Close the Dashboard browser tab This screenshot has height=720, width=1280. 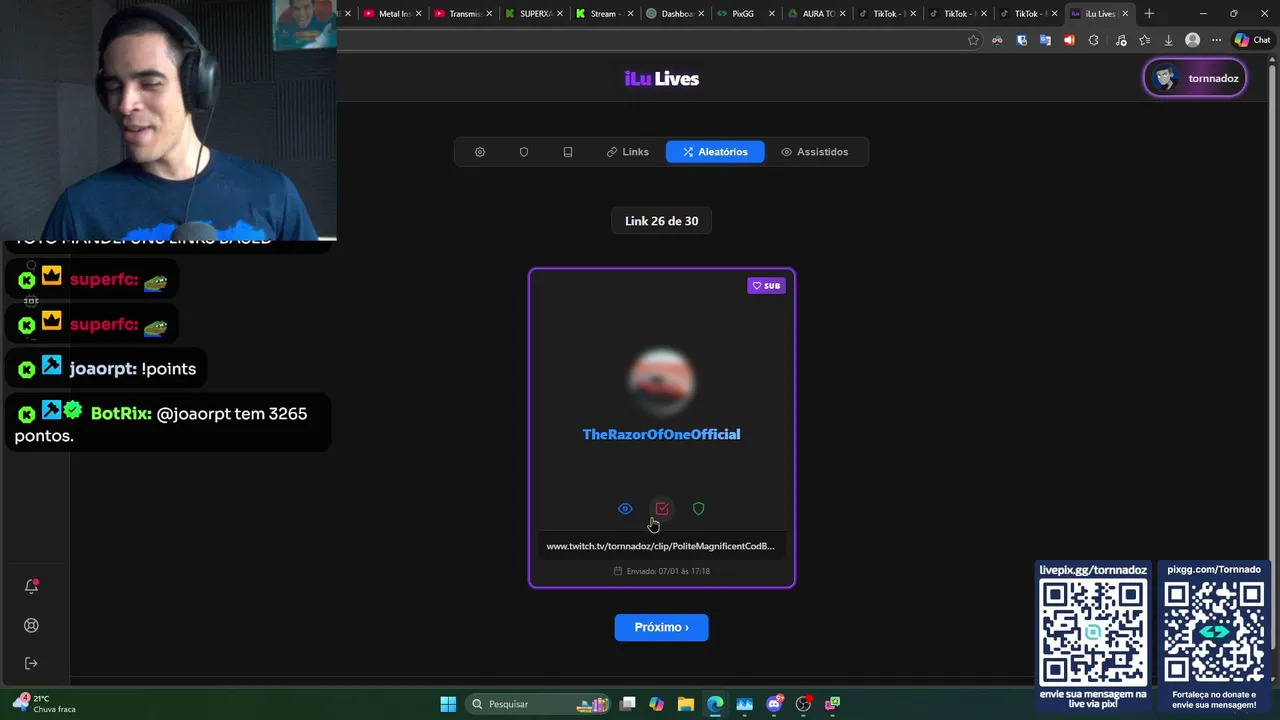[x=701, y=14]
